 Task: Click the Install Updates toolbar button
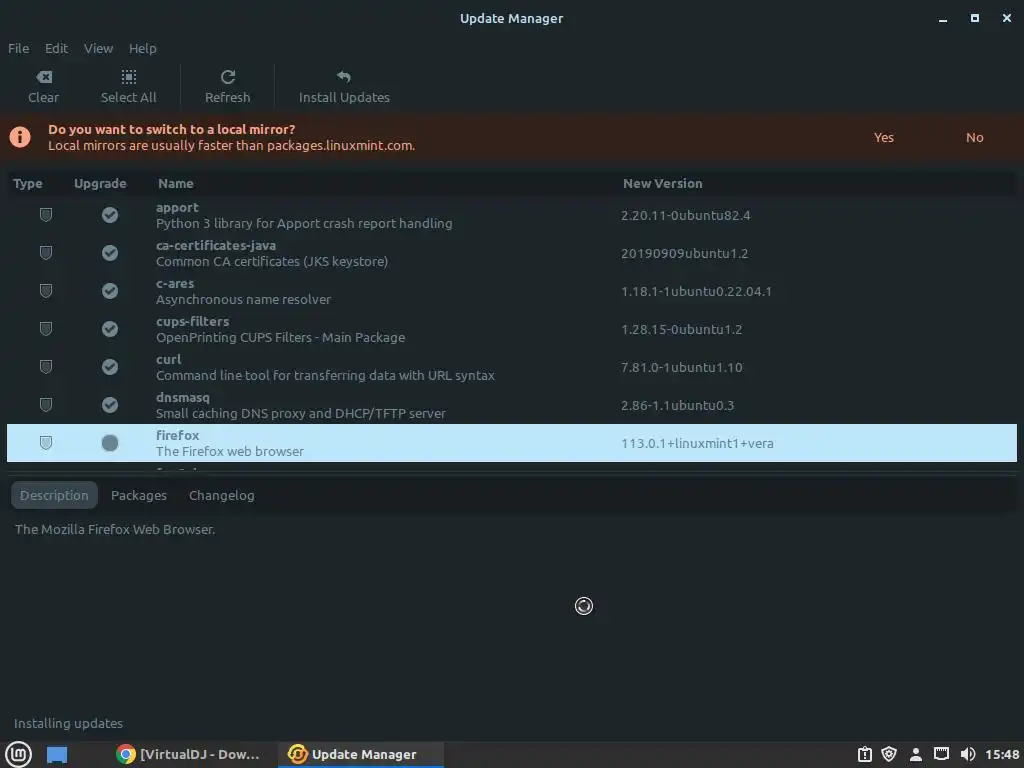tap(344, 87)
